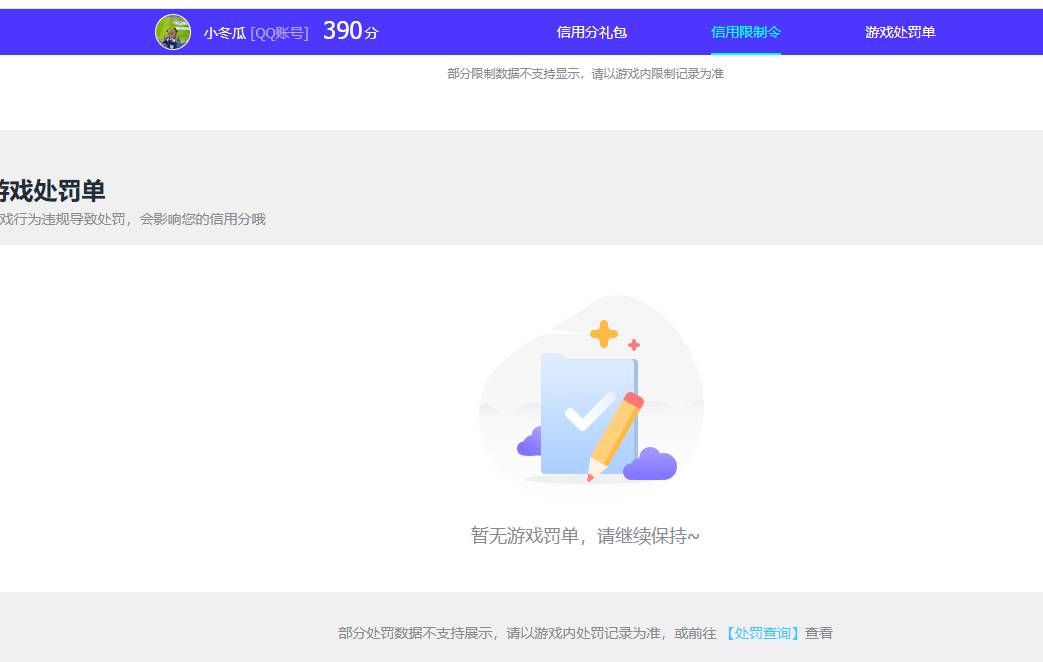Viewport: 1043px width, 662px height.
Task: Click the small red plus mark near the pencil
Action: [632, 345]
